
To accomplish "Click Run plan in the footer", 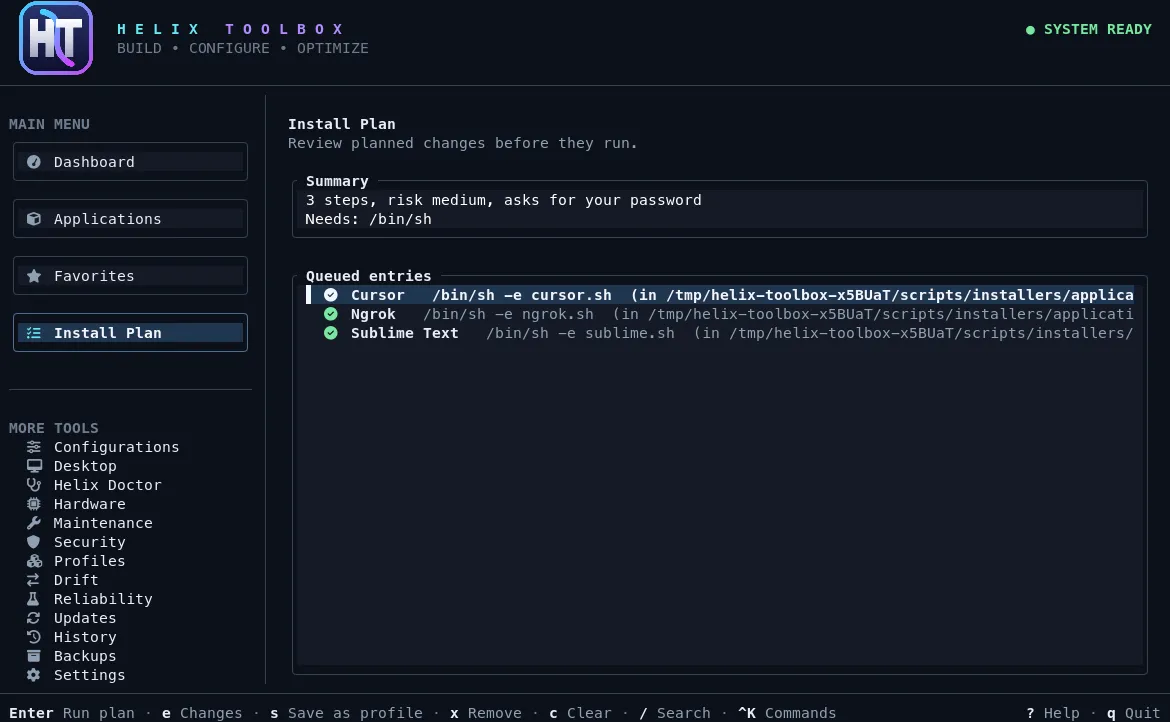I will pos(72,713).
